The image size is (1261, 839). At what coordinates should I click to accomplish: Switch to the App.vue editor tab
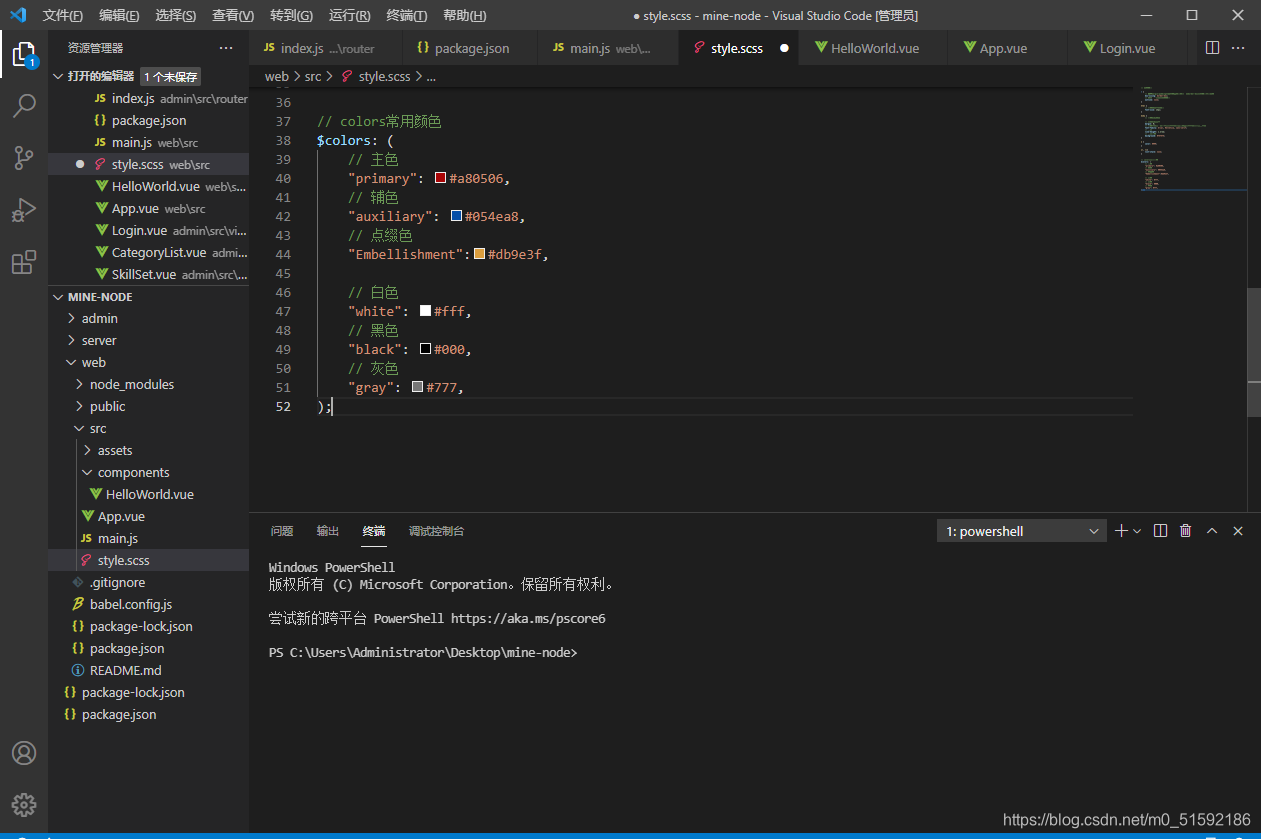pos(1002,48)
